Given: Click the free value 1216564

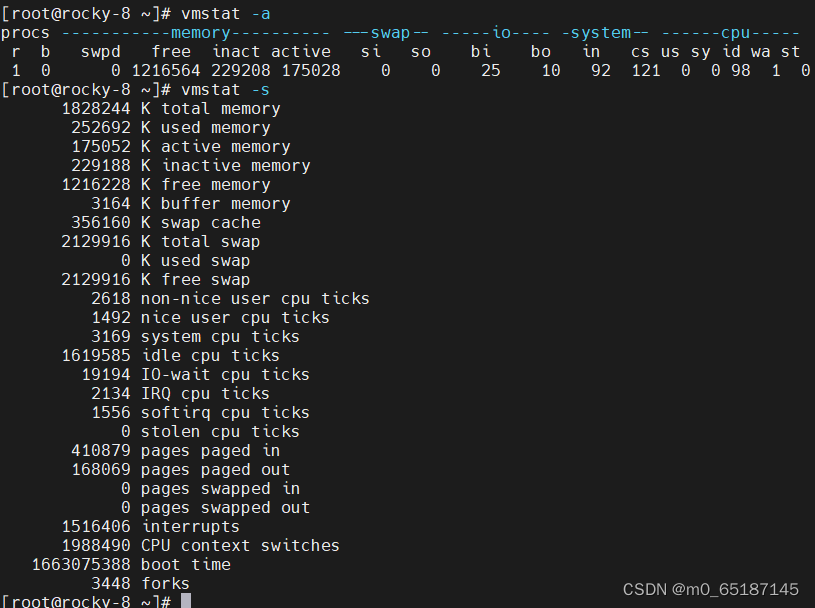Looking at the screenshot, I should [x=166, y=70].
